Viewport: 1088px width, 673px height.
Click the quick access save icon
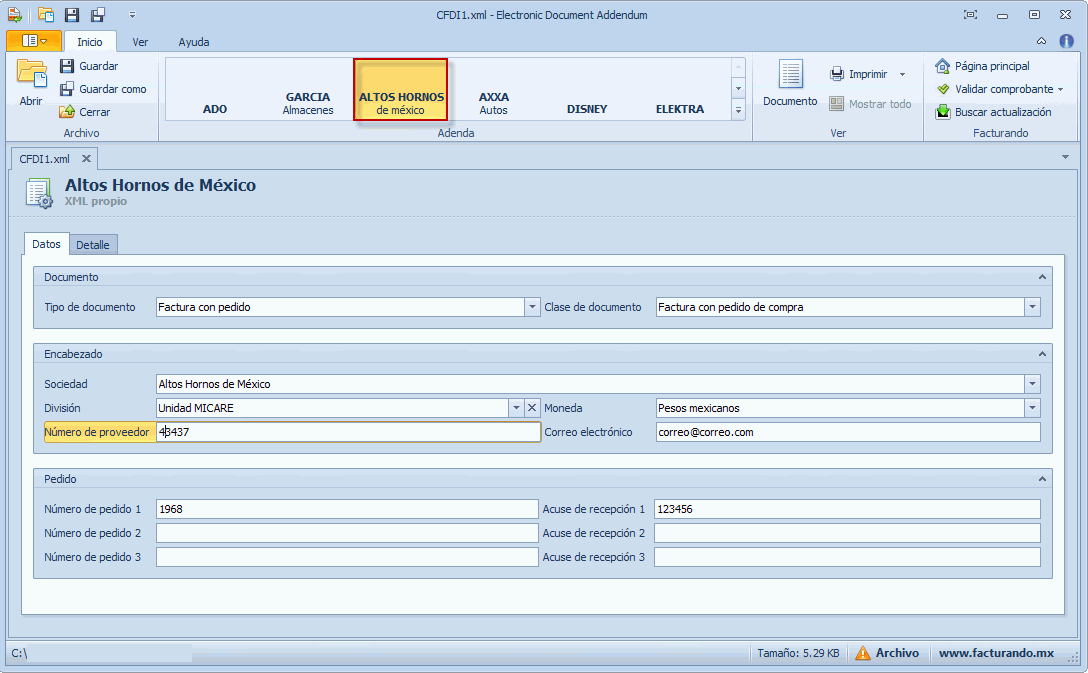(71, 15)
